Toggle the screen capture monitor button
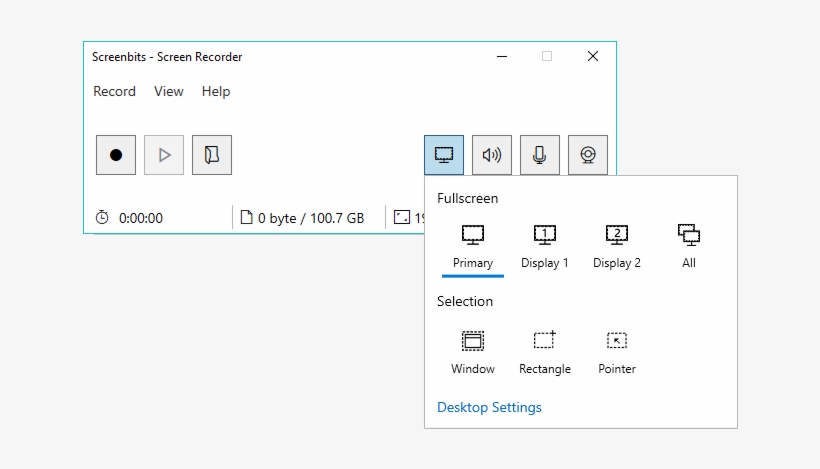The height and width of the screenshot is (469, 820). coord(443,155)
